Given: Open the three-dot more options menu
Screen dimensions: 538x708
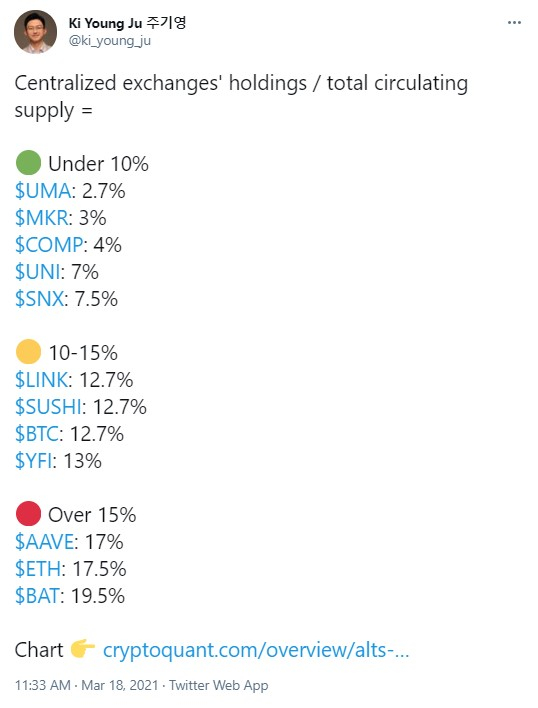Looking at the screenshot, I should click(x=514, y=23).
